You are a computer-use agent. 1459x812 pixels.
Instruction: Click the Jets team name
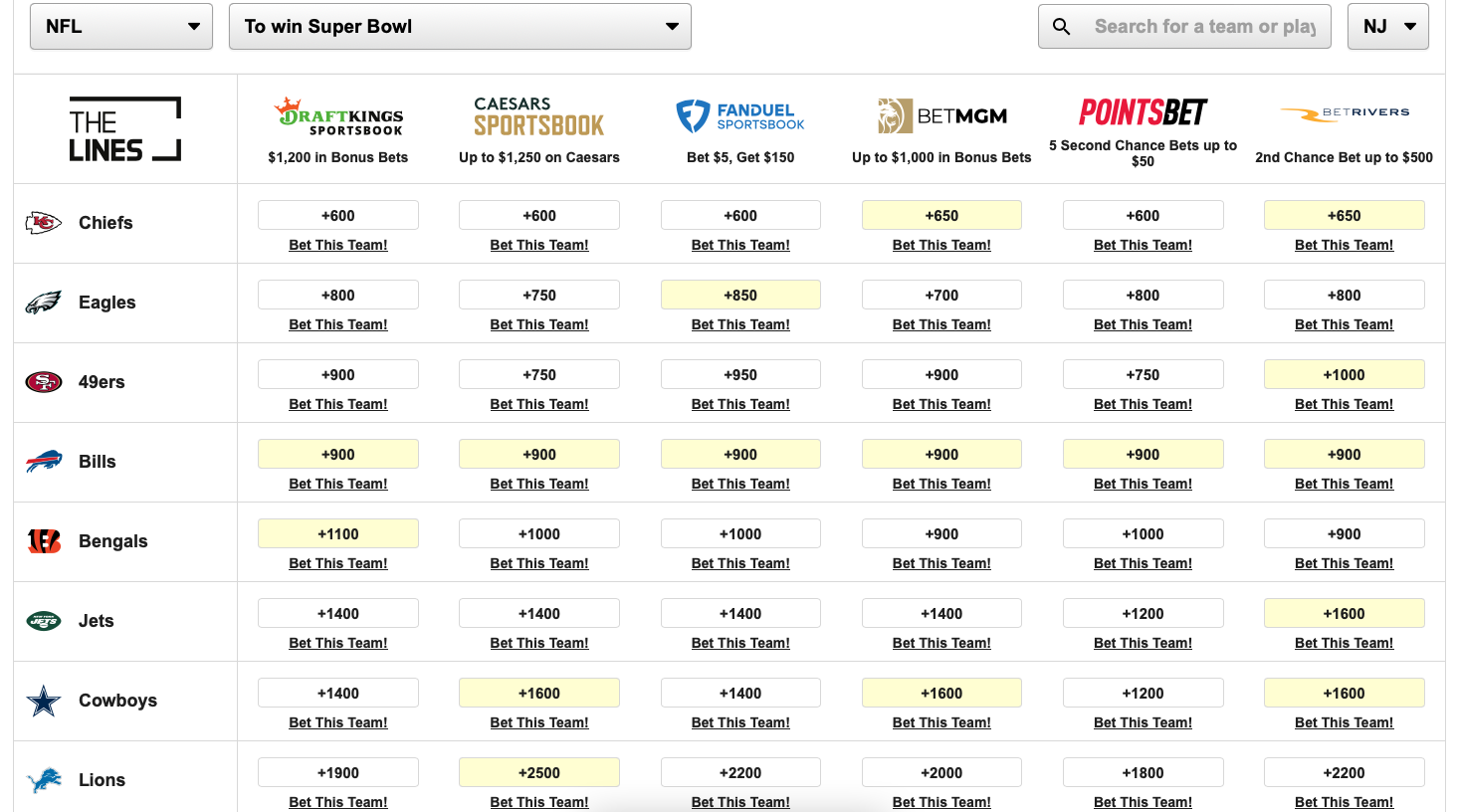(x=97, y=621)
